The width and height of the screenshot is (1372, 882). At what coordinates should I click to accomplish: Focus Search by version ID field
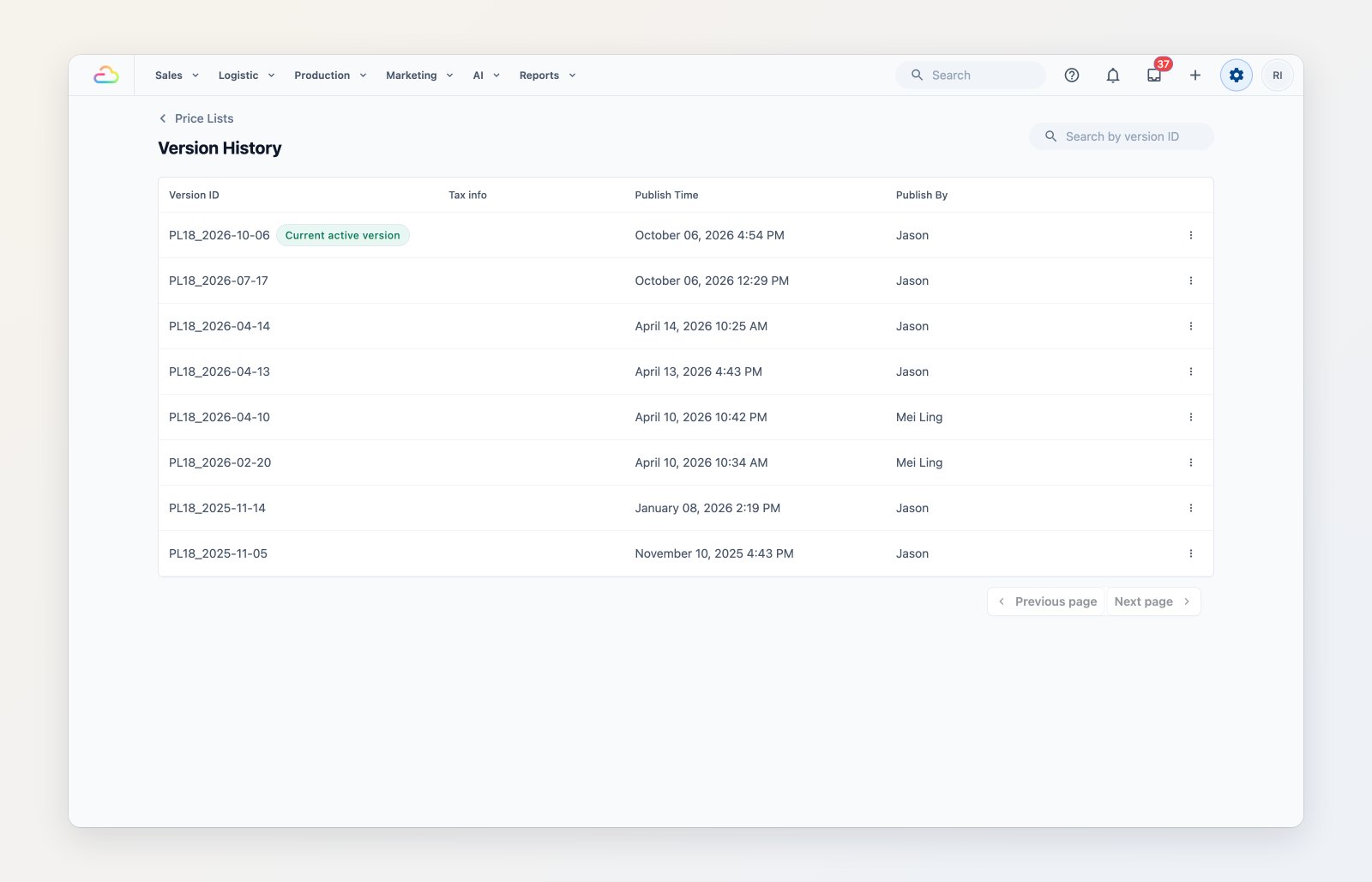coord(1122,136)
